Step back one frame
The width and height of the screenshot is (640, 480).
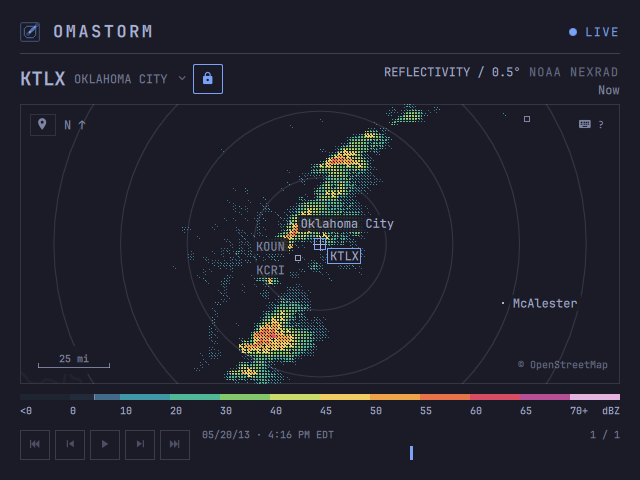(x=70, y=444)
